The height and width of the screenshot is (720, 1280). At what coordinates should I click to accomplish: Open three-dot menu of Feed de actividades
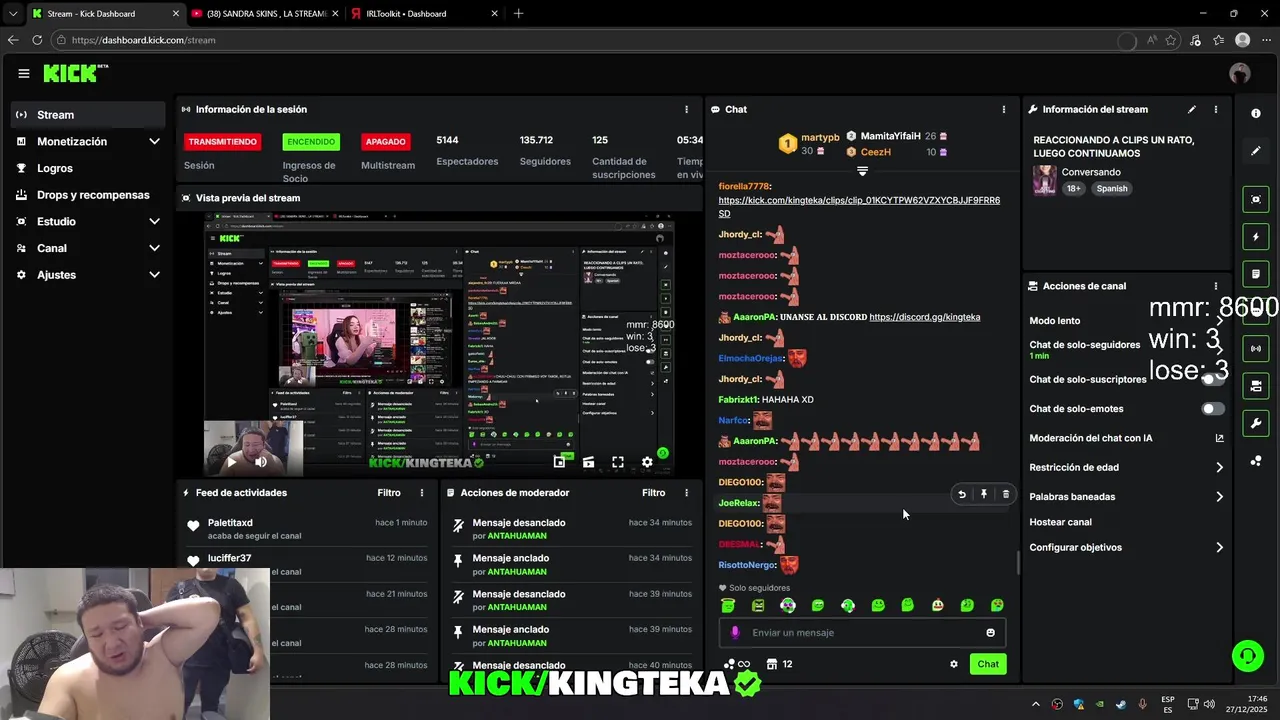click(422, 493)
